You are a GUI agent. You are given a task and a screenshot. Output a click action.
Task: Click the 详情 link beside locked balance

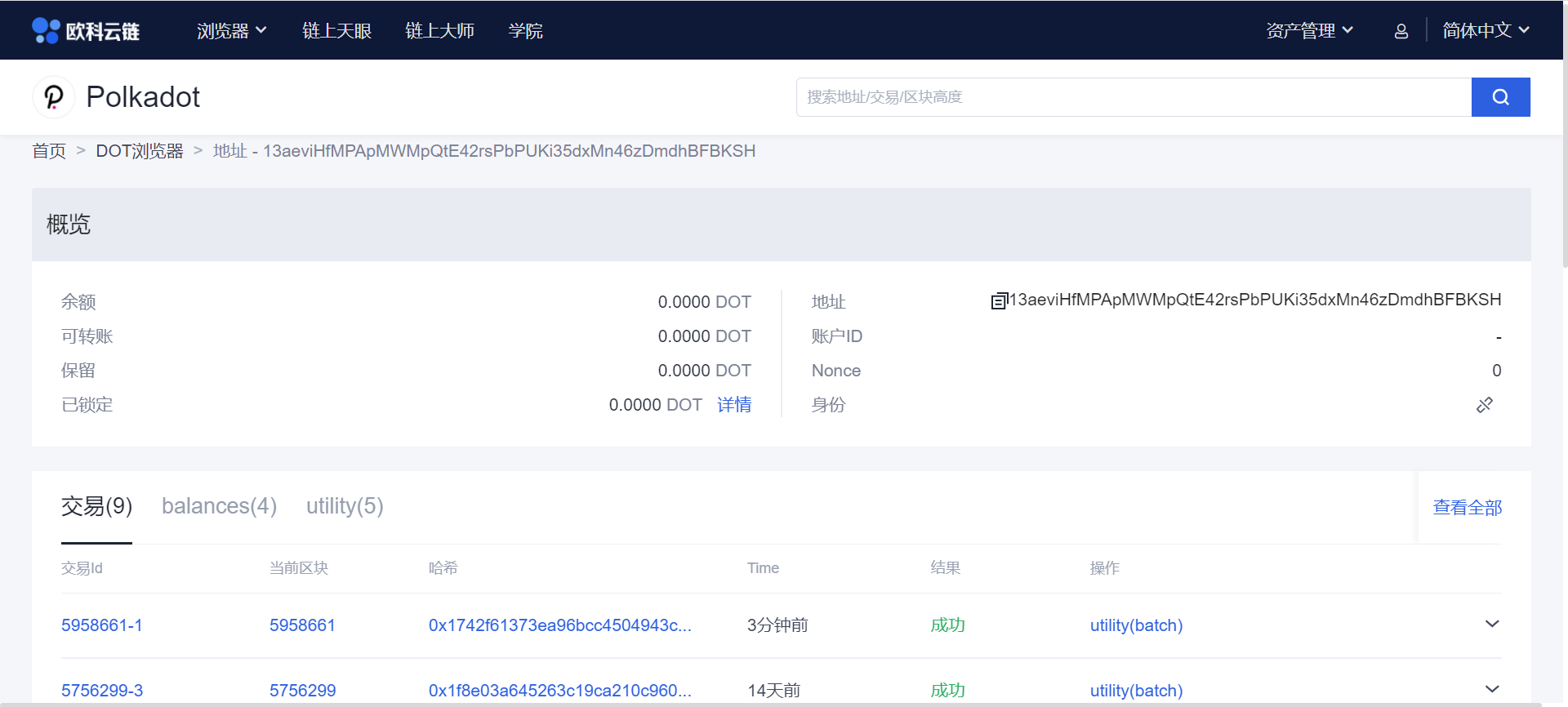(734, 405)
